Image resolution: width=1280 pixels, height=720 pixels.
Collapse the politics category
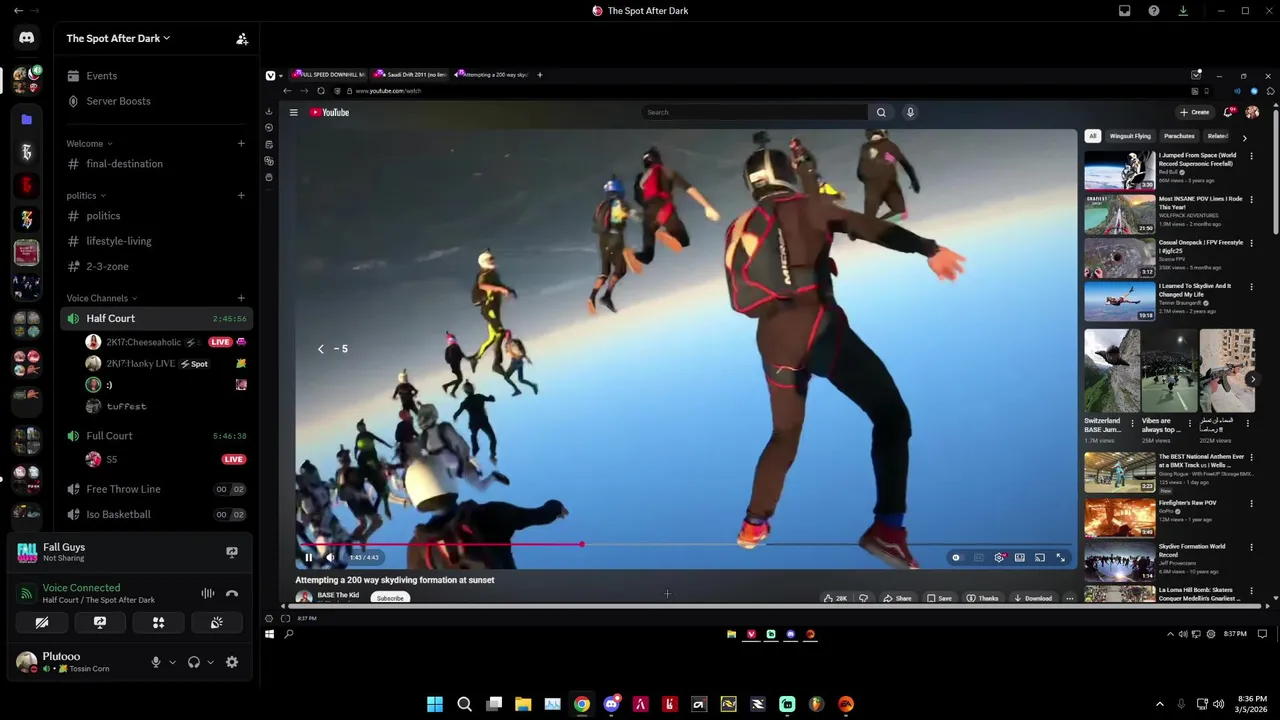click(x=86, y=196)
